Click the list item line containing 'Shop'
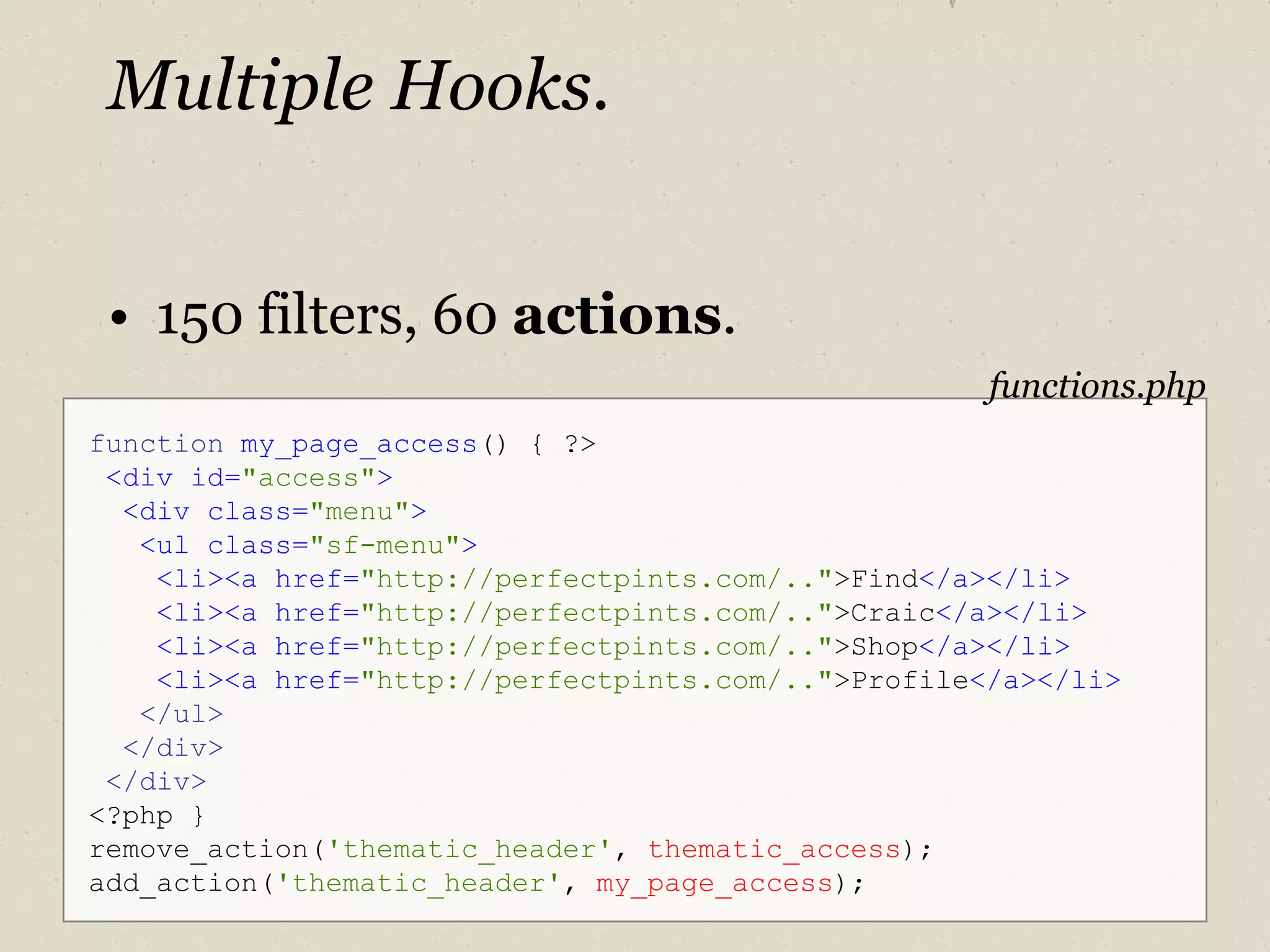This screenshot has height=952, width=1270. click(x=613, y=647)
